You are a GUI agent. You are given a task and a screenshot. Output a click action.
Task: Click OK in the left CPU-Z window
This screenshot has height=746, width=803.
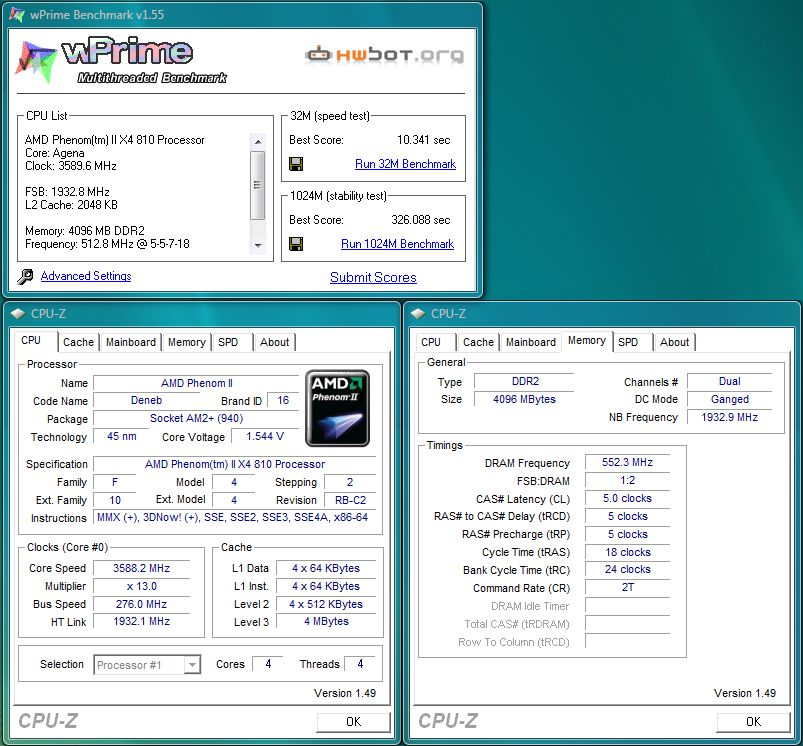point(353,722)
